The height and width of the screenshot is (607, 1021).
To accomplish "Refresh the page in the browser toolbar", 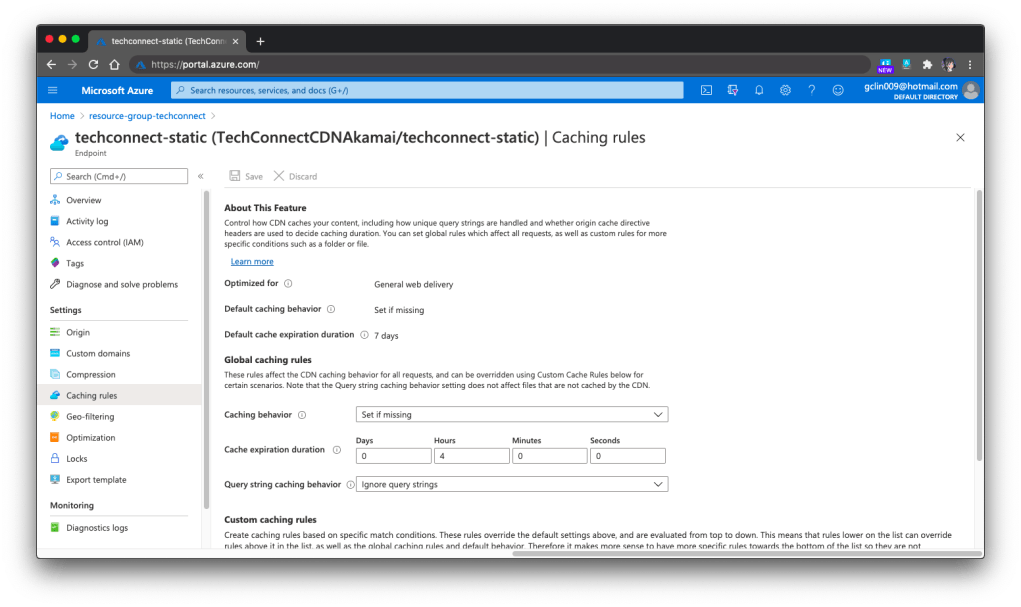I will (93, 63).
